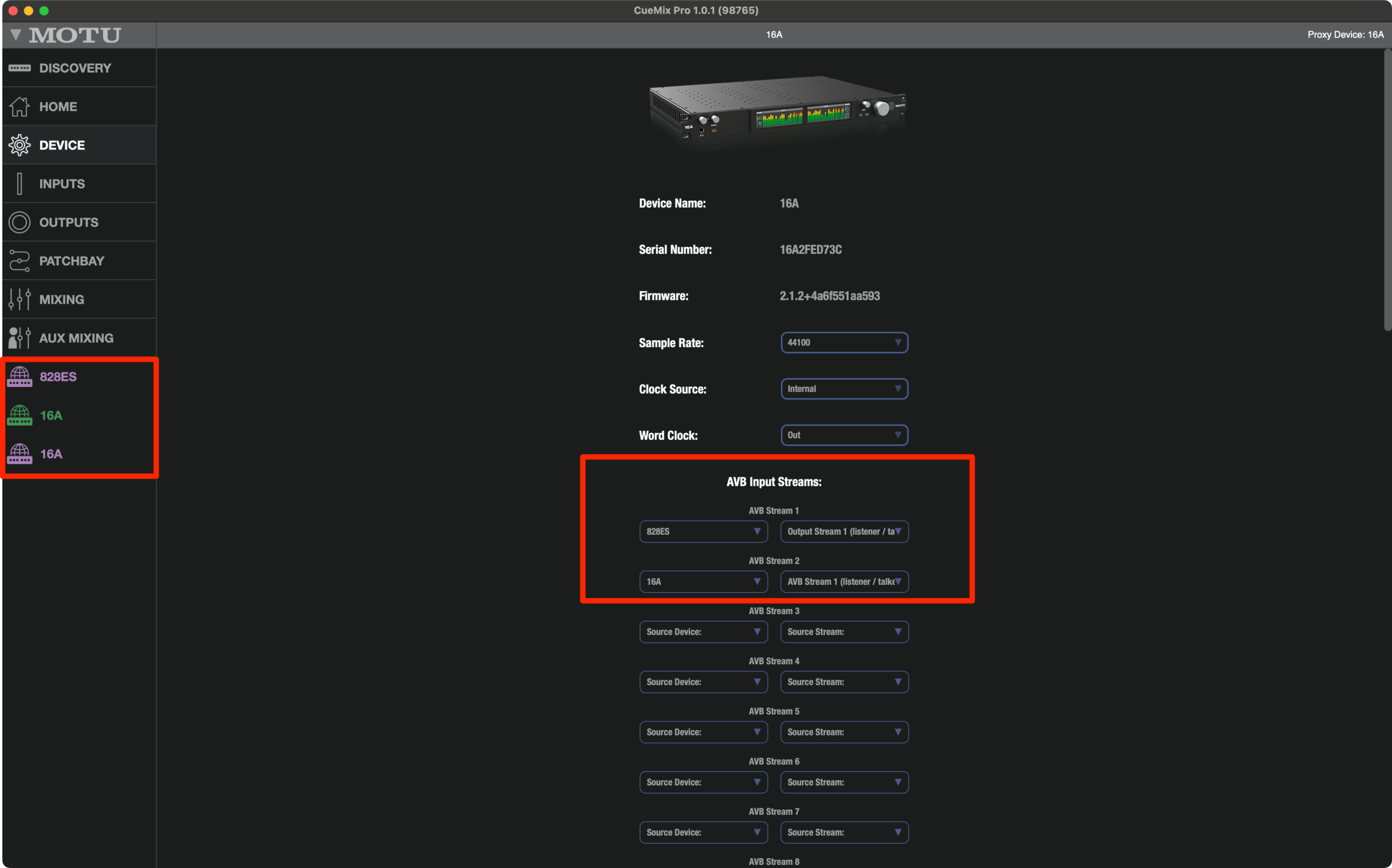Click the 828ES network device icon

[20, 377]
